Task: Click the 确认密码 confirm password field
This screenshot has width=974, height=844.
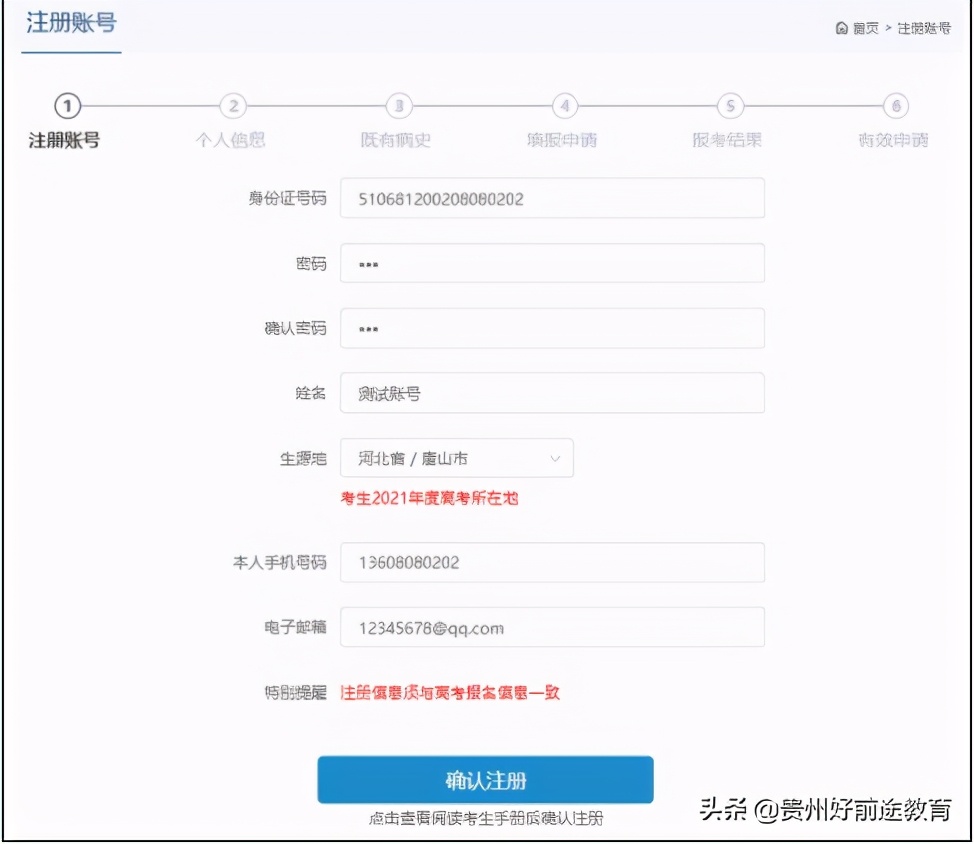Action: 551,328
